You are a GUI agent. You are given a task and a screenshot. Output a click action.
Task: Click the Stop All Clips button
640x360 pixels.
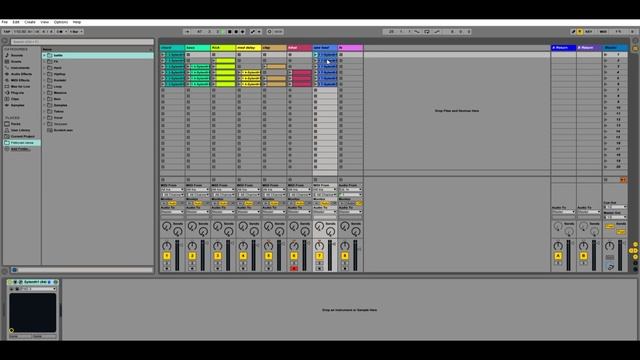pyautogui.click(x=607, y=180)
